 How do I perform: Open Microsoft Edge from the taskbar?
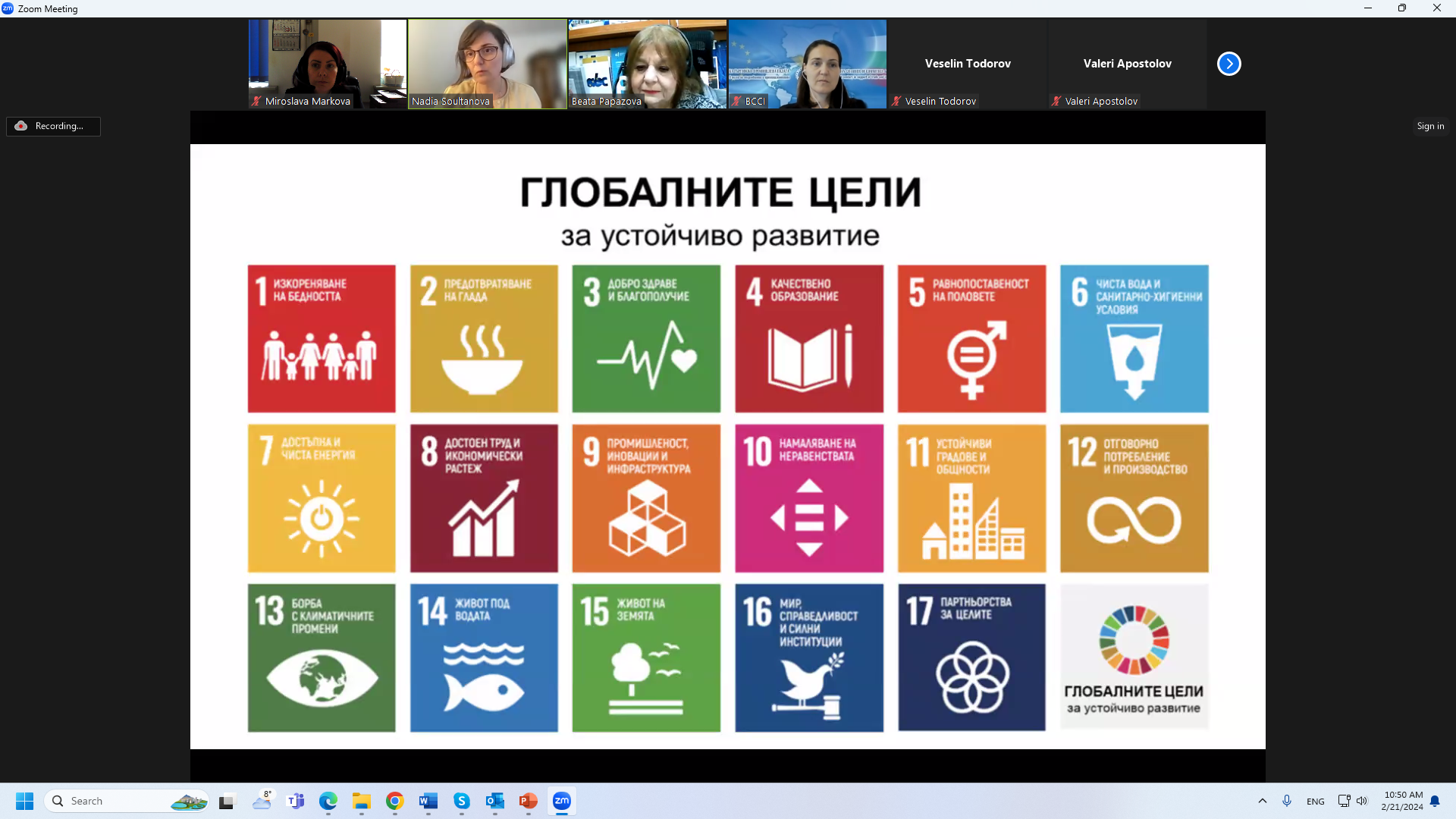[x=328, y=801]
